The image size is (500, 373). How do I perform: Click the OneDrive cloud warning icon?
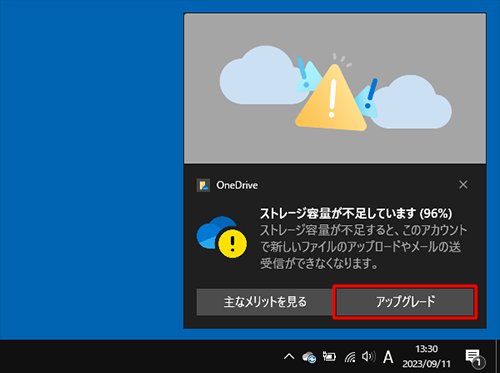[x=222, y=237]
